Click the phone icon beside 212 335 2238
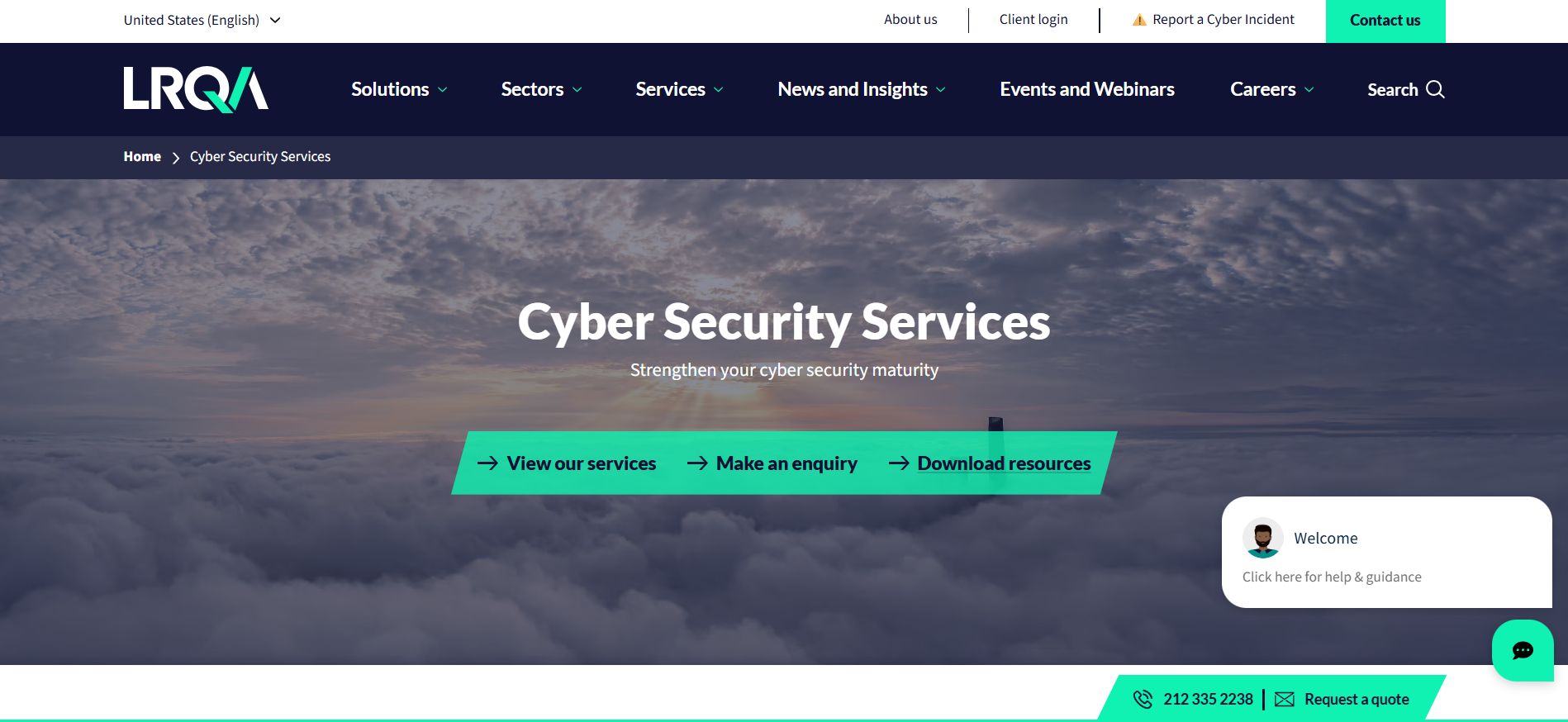This screenshot has height=722, width=1568. point(1143,699)
